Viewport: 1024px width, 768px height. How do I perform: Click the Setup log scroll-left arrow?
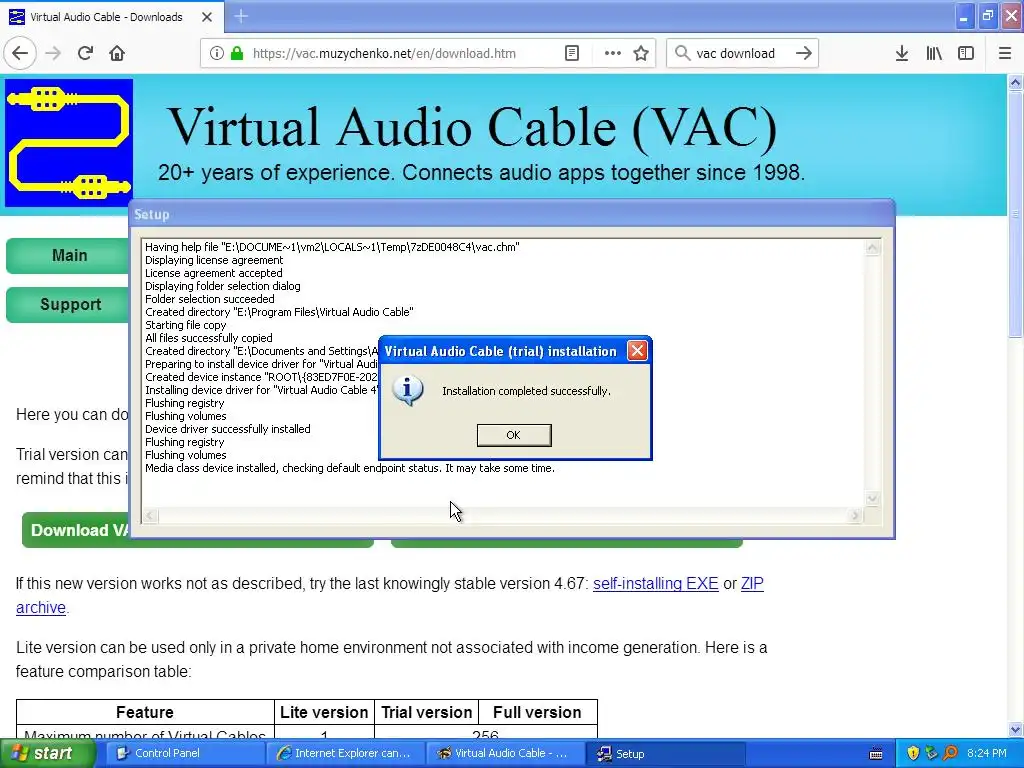(150, 515)
